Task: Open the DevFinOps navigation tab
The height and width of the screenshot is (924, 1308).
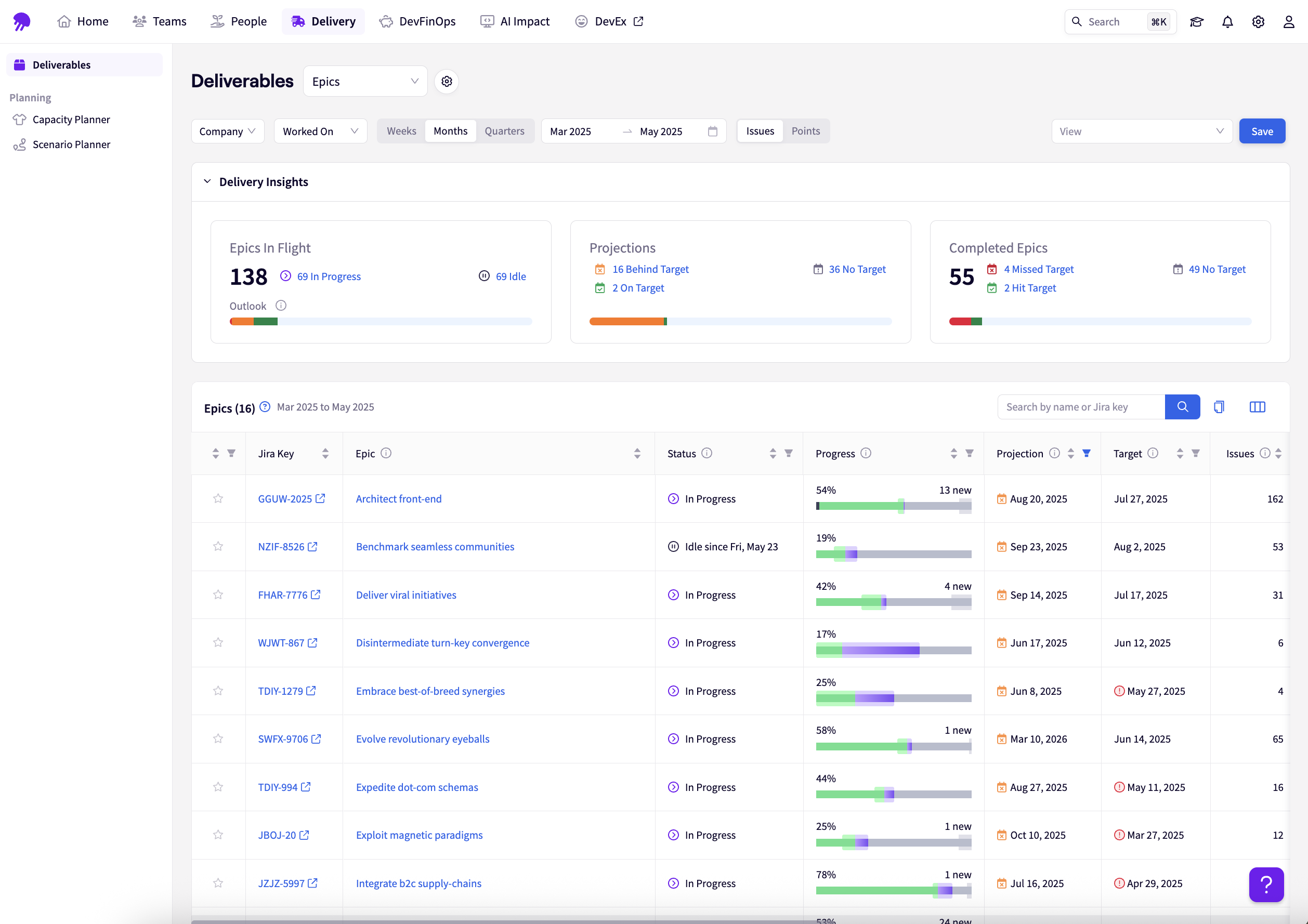Action: tap(417, 22)
